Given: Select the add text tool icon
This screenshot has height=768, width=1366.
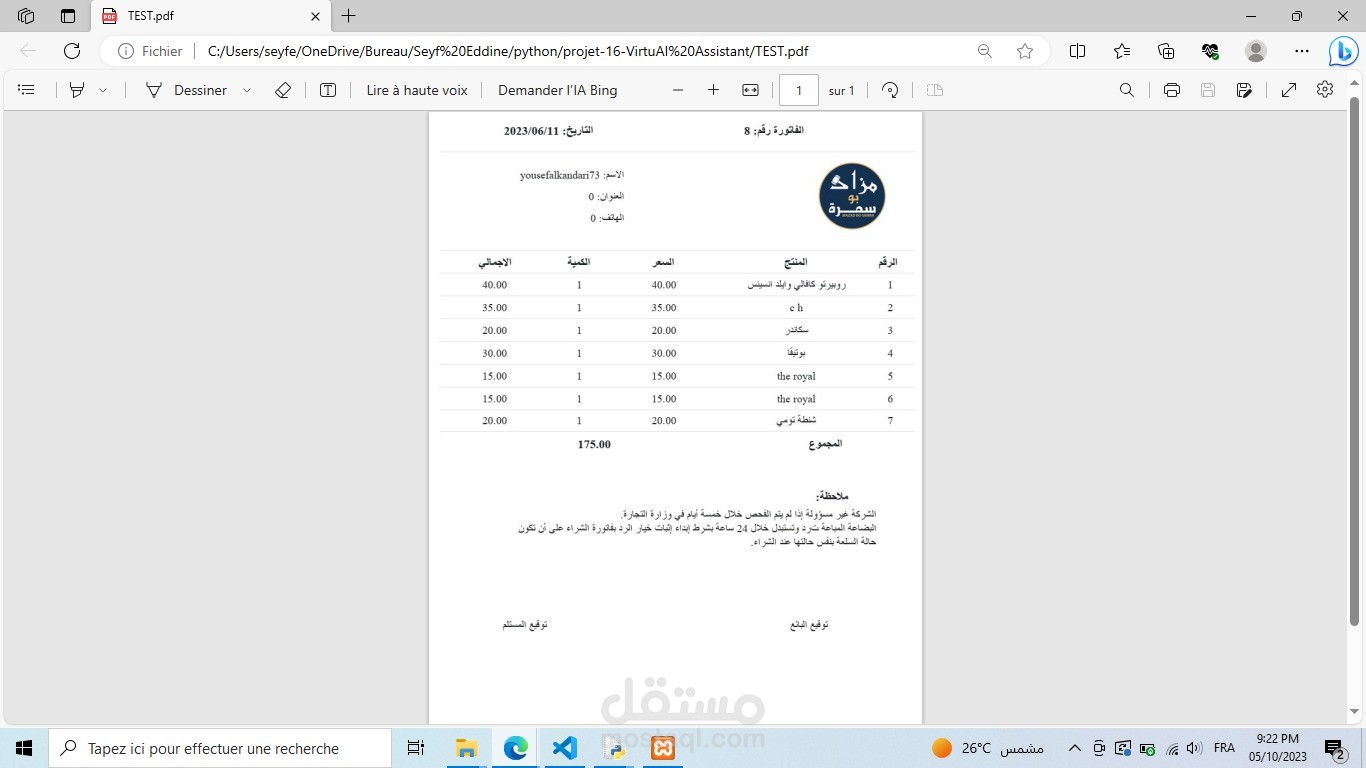Looking at the screenshot, I should (x=328, y=90).
